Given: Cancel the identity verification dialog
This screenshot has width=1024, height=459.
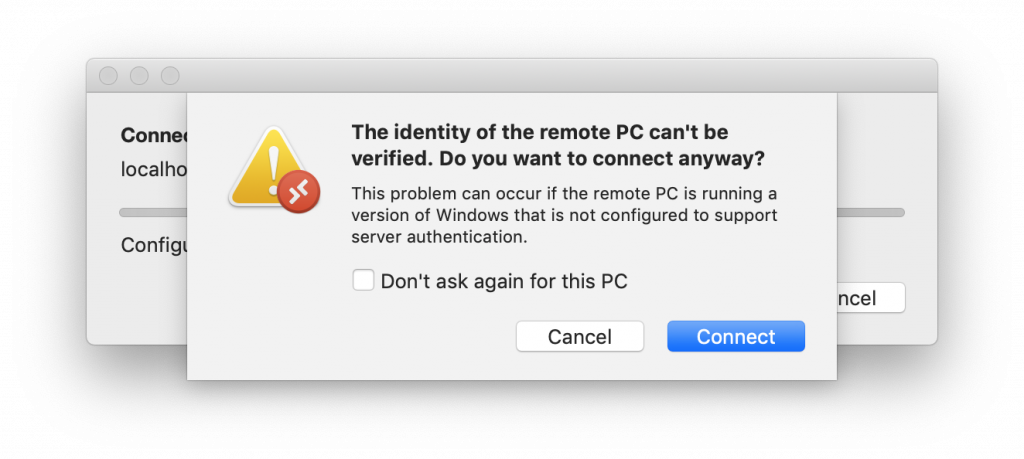Looking at the screenshot, I should [x=579, y=337].
